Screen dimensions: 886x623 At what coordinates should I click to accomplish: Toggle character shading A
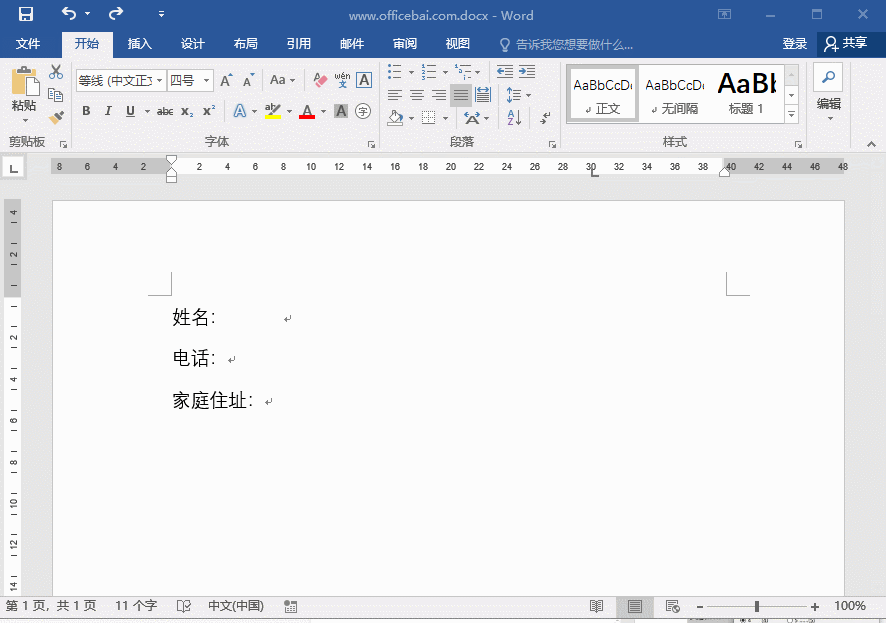tap(341, 111)
